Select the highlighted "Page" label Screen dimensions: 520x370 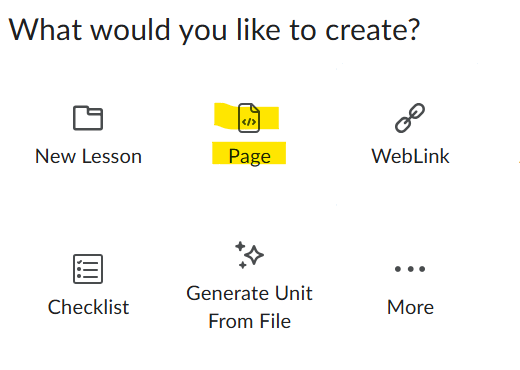pos(249,156)
